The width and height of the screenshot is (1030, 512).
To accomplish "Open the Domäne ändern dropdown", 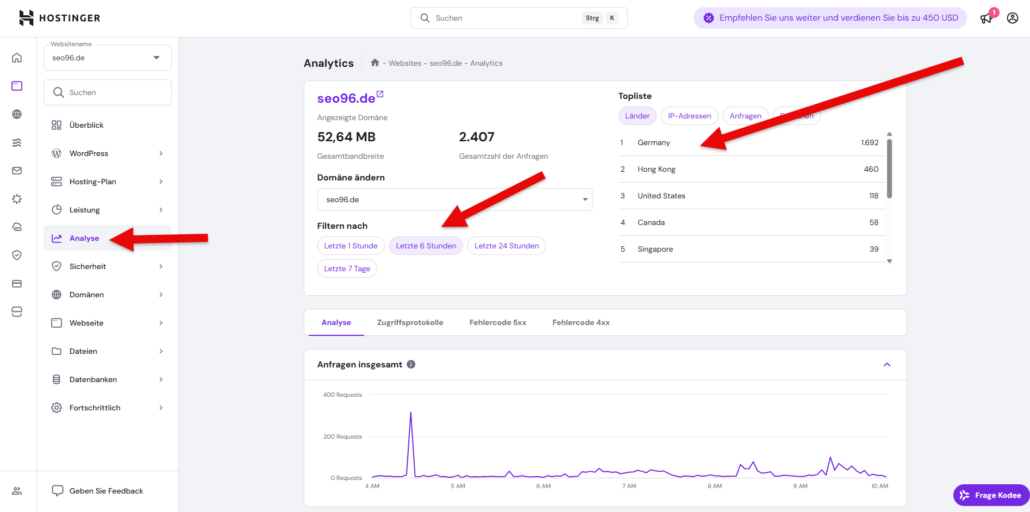I will click(455, 199).
